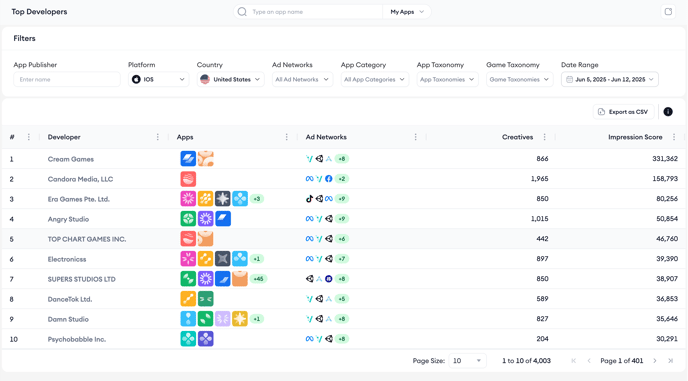Open the All App Categories dropdown

point(375,79)
